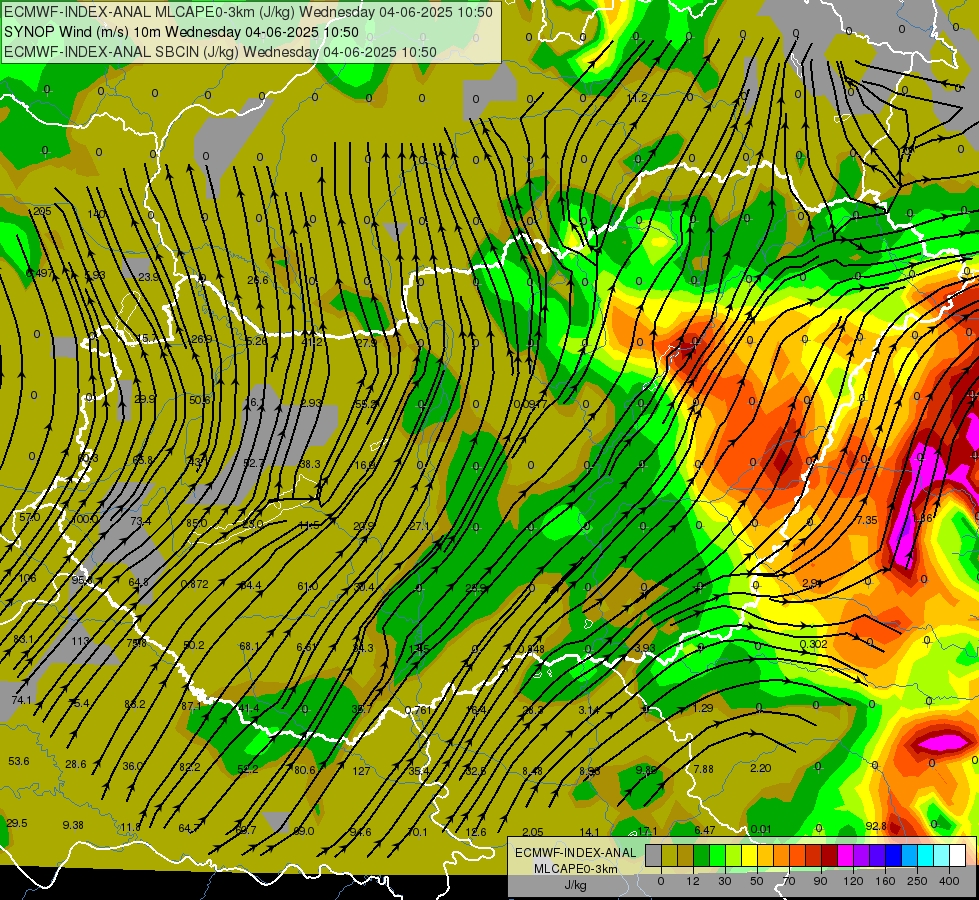Click the legend tick label 120
Screen dimensions: 979x900
pyautogui.click(x=852, y=881)
